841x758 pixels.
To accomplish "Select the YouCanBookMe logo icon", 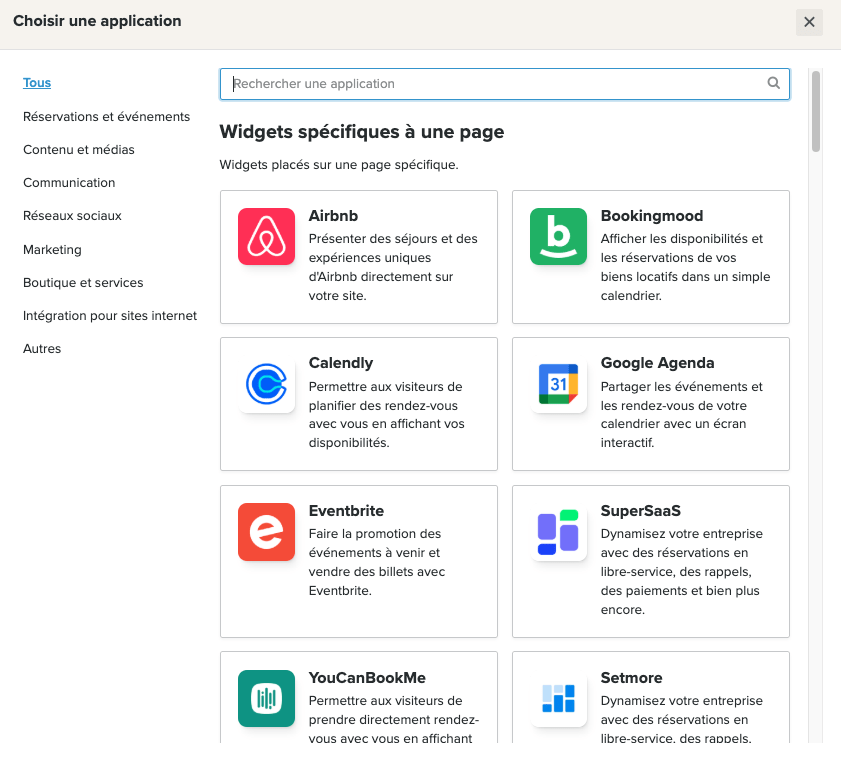I will 267,698.
